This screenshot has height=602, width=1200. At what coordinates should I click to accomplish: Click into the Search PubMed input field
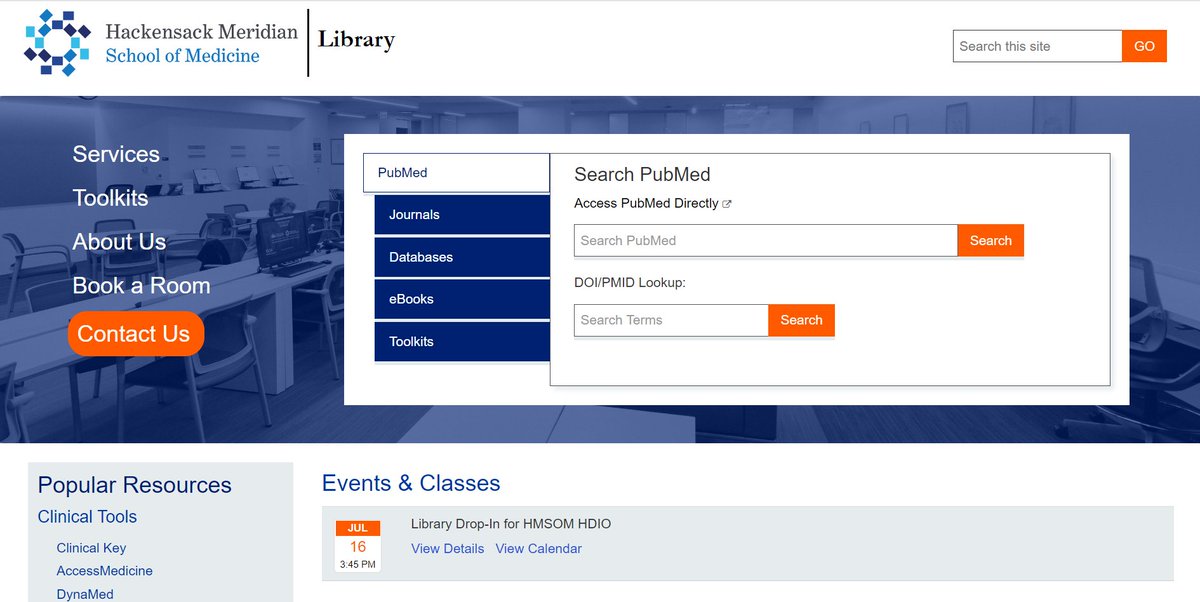tap(766, 240)
